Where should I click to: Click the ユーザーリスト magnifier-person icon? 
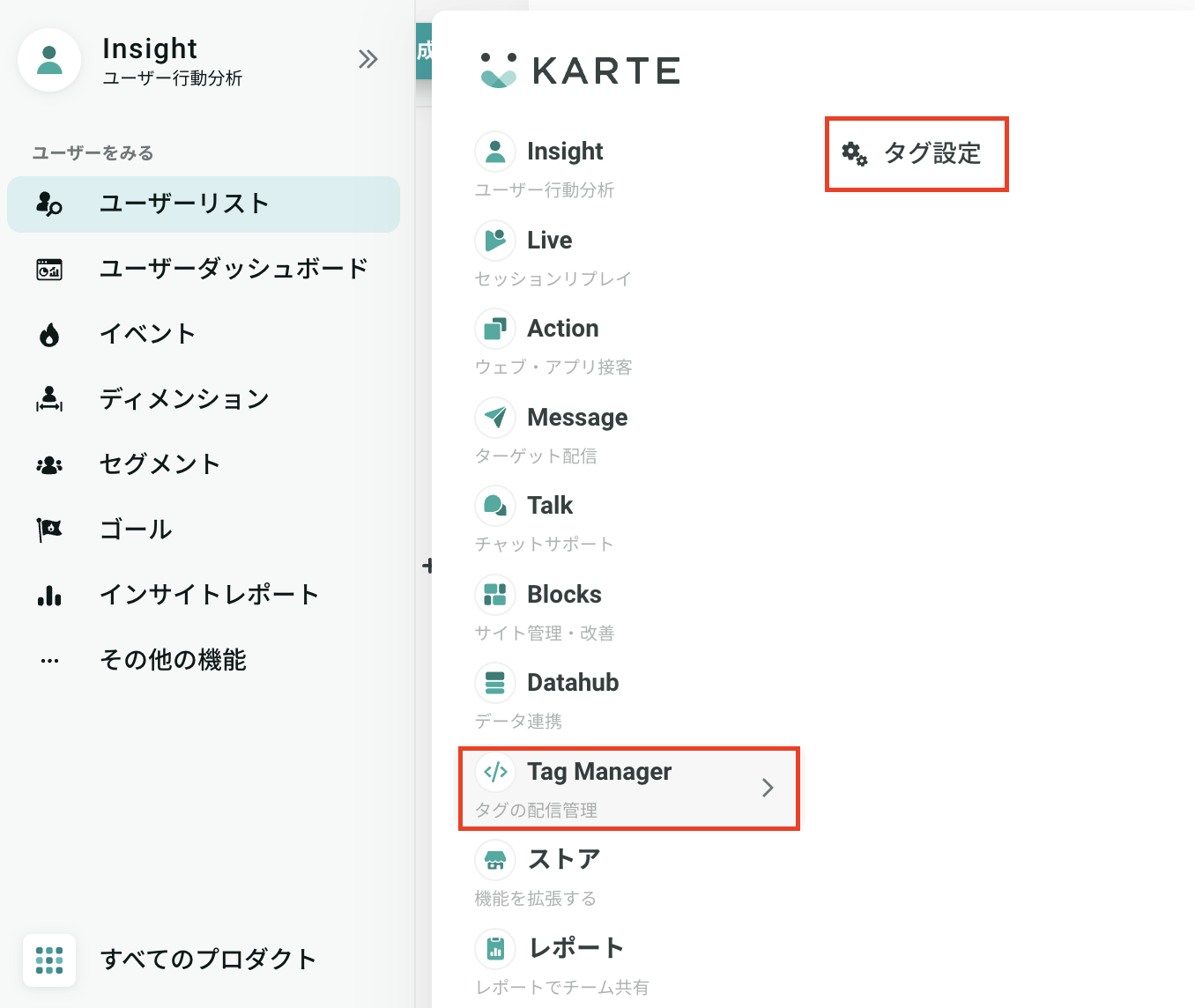click(x=49, y=204)
